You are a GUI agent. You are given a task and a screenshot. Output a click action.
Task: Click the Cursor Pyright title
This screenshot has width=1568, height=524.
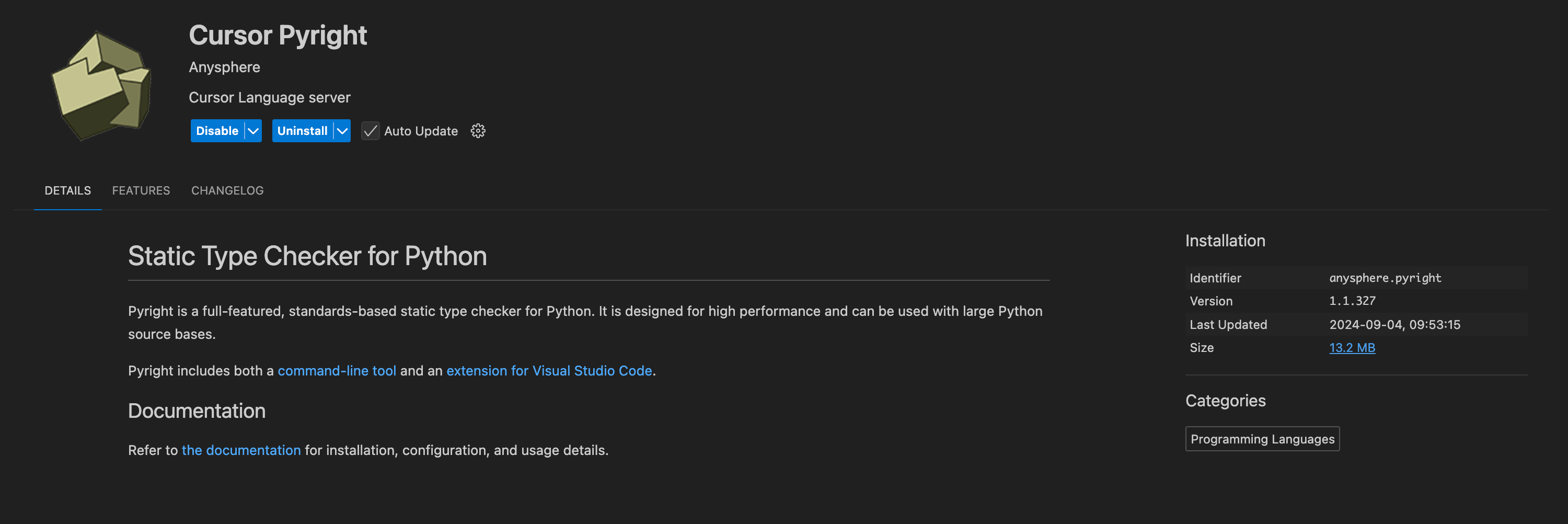pos(278,36)
